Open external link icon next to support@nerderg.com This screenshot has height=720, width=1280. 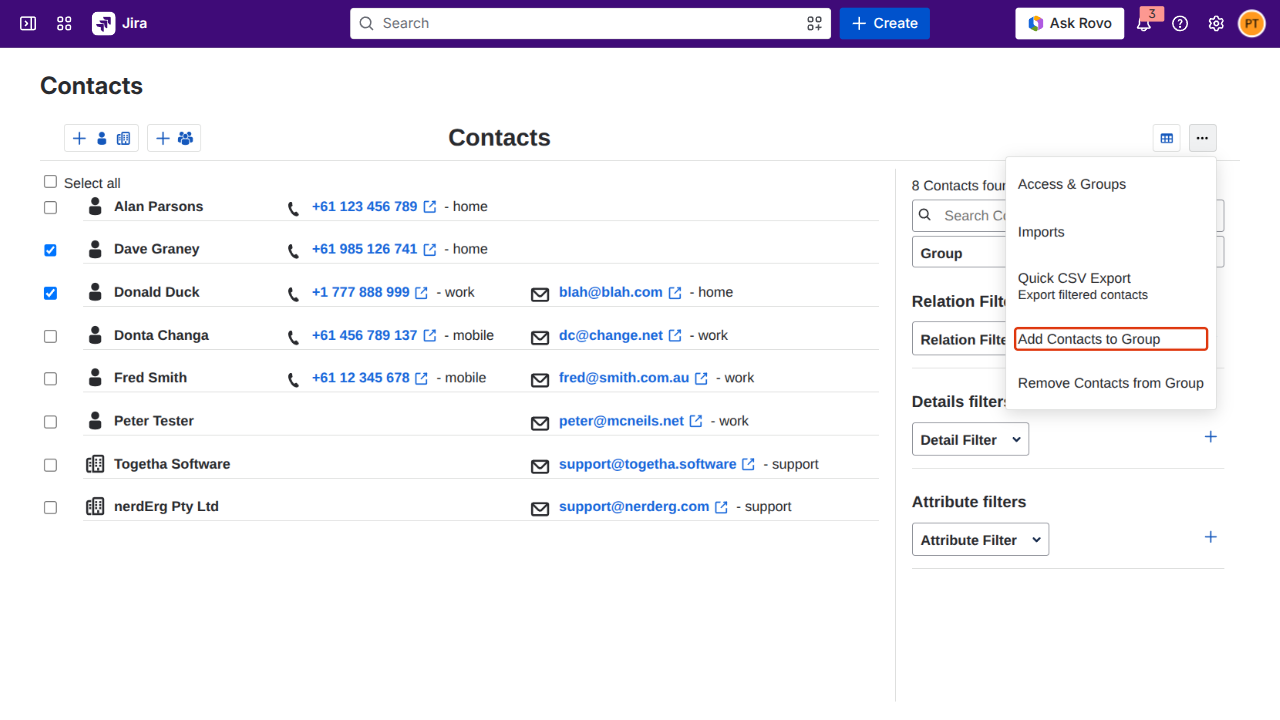point(721,507)
